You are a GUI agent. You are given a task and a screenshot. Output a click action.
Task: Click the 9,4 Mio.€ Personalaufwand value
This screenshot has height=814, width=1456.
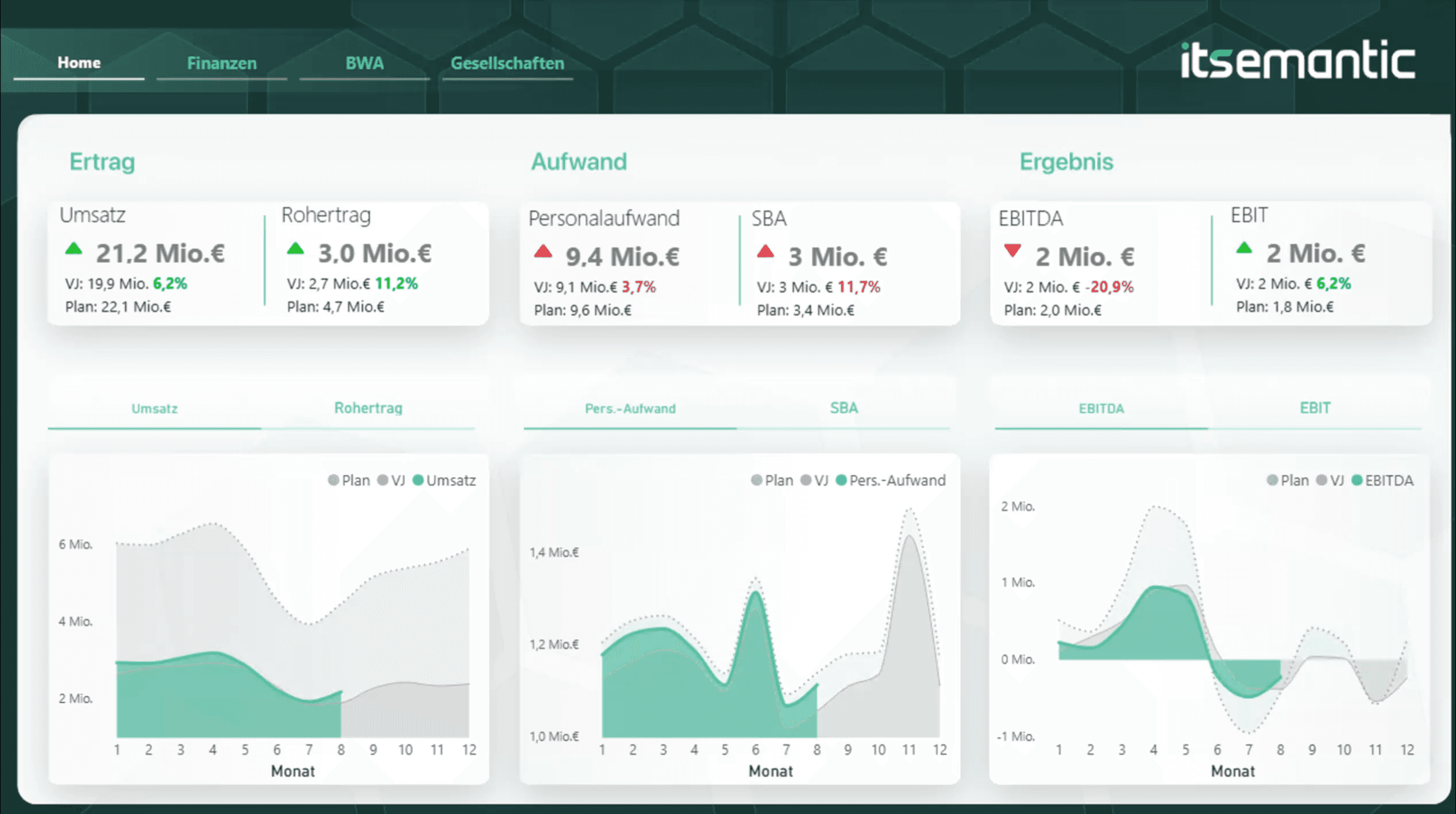[623, 257]
